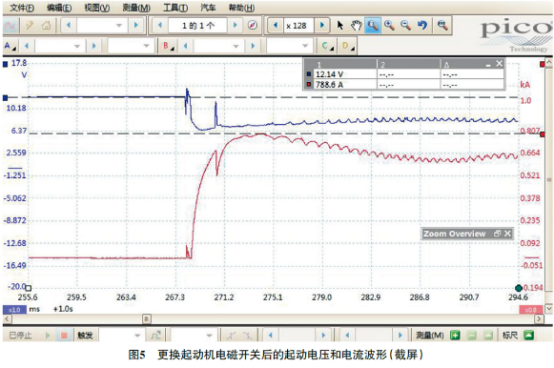Image resolution: width=554 pixels, height=368 pixels.
Task: Increase the x128 zoom factor with right arrow
Action: point(322,25)
